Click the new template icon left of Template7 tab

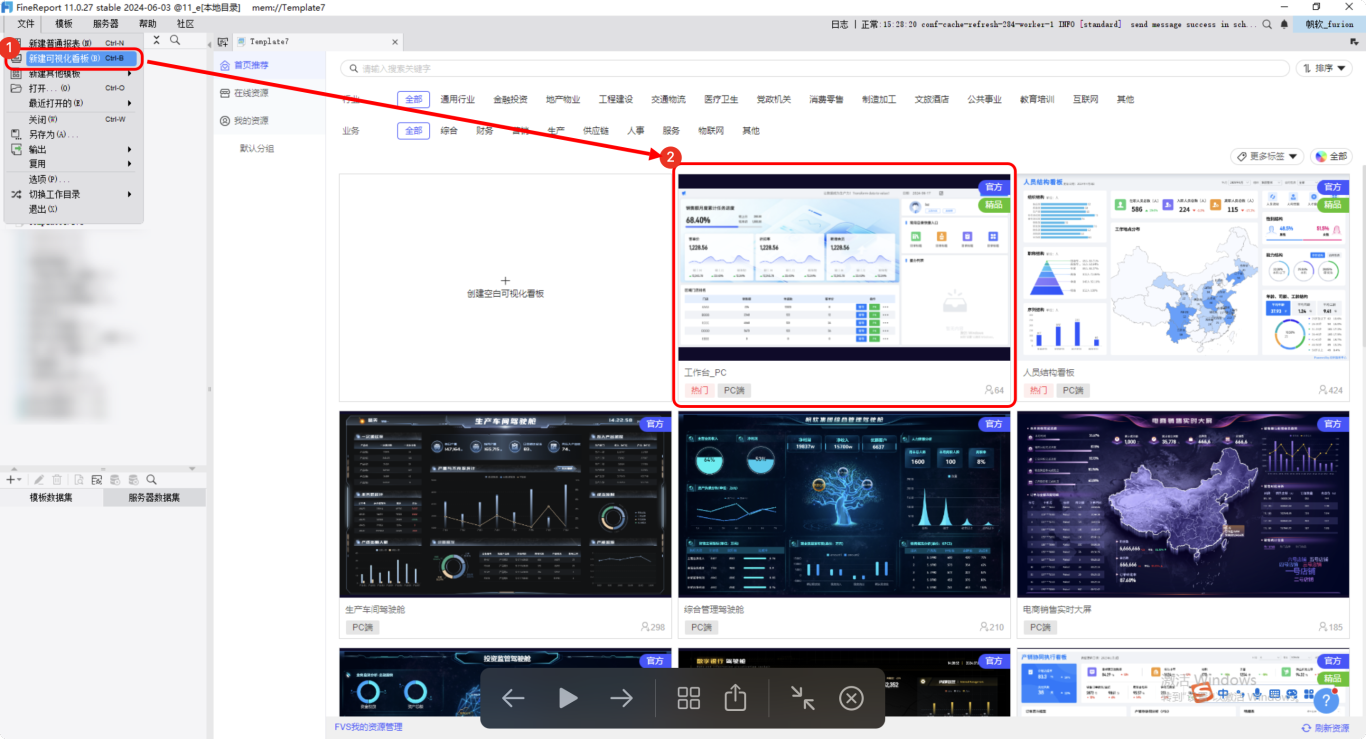[223, 41]
